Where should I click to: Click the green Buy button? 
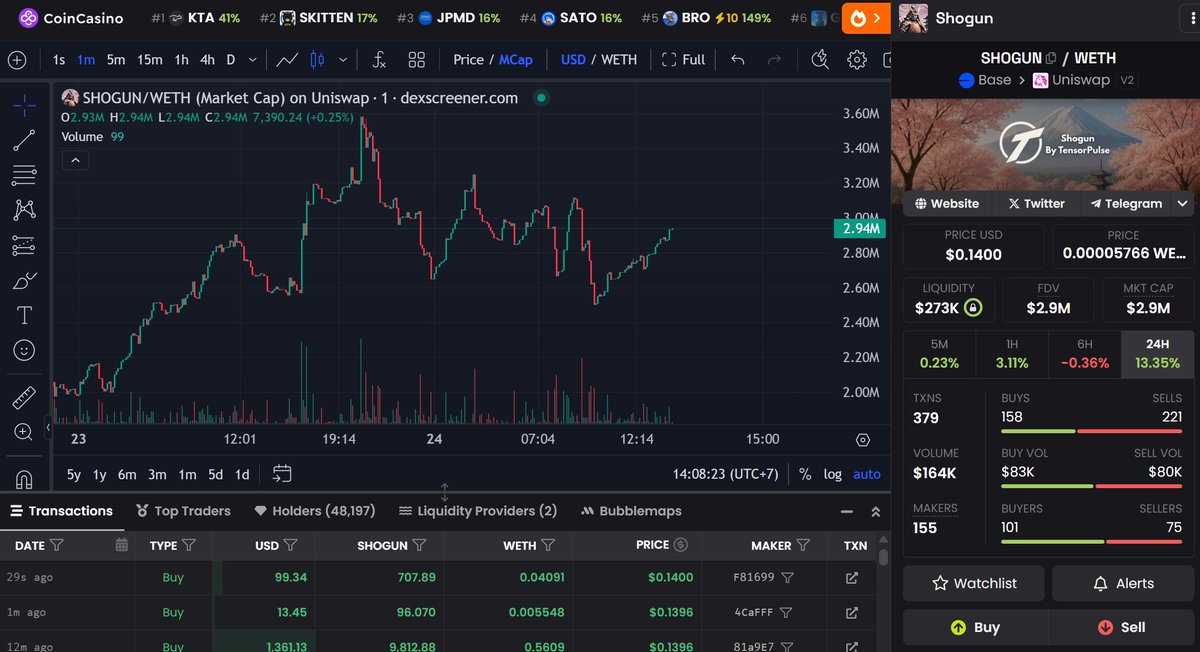975,627
